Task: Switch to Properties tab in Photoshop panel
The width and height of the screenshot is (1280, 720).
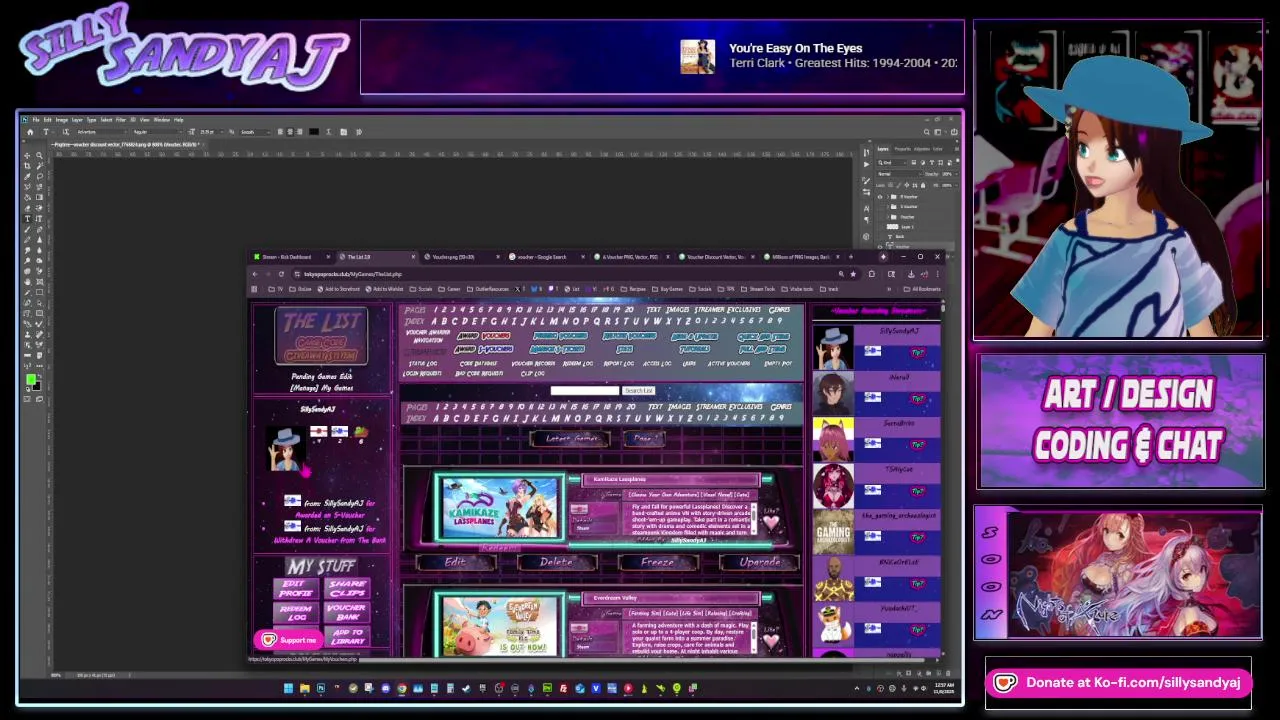Action: pos(902,149)
